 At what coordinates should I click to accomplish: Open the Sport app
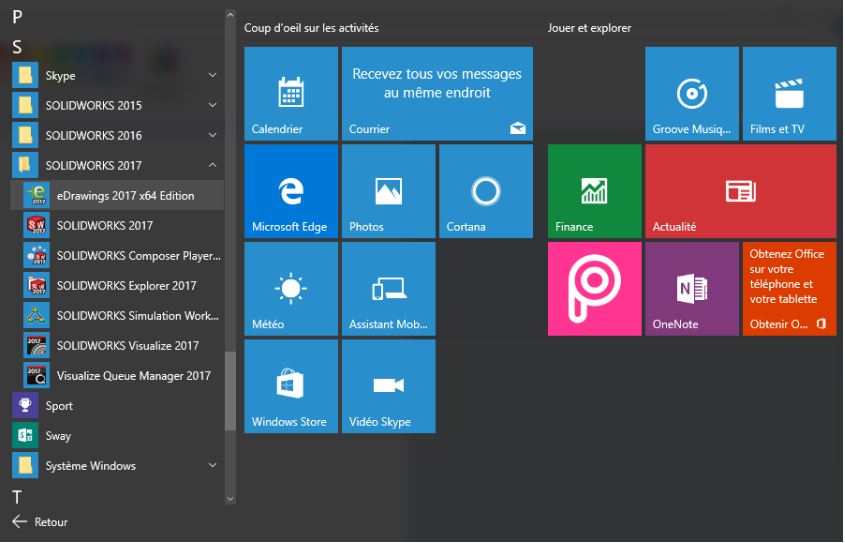point(117,406)
